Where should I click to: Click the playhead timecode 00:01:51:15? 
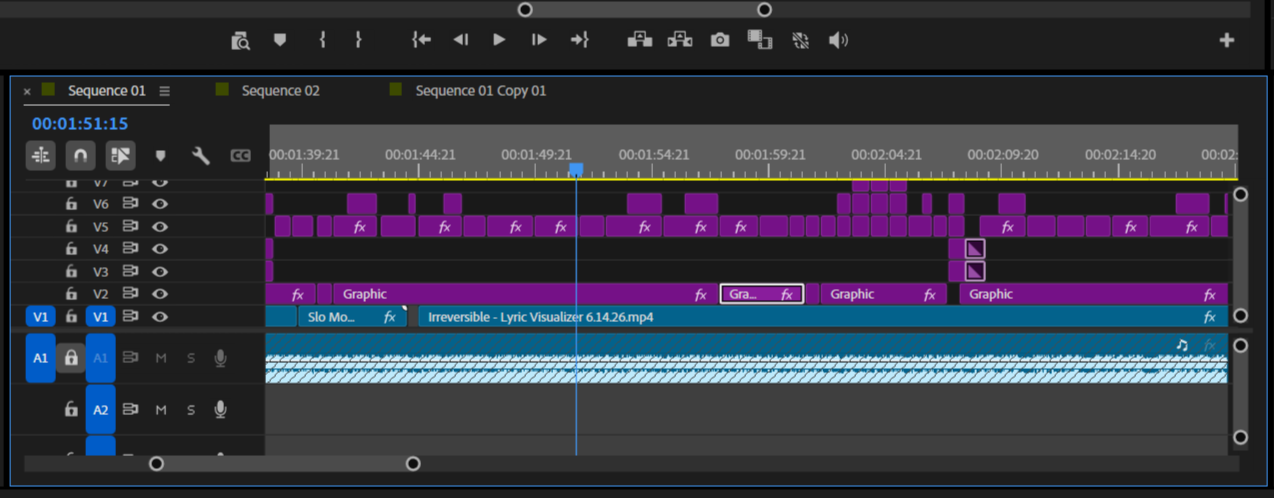click(80, 124)
